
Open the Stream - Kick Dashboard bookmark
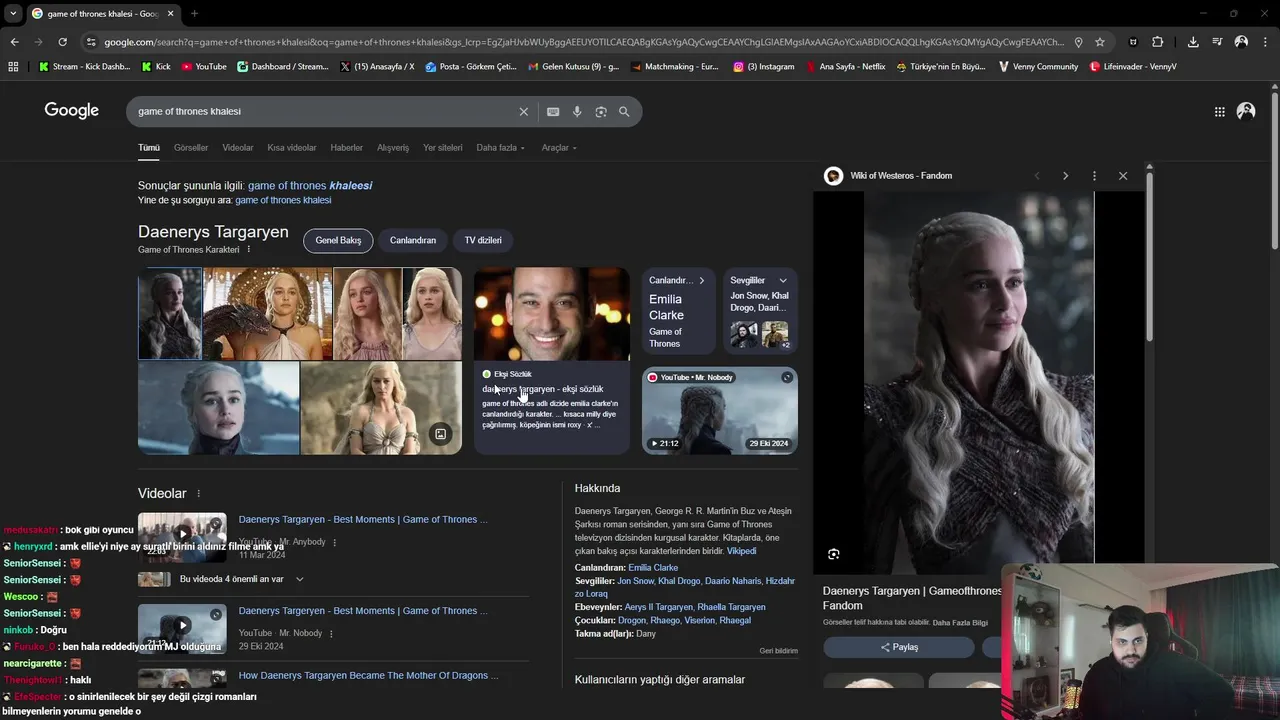coord(84,67)
